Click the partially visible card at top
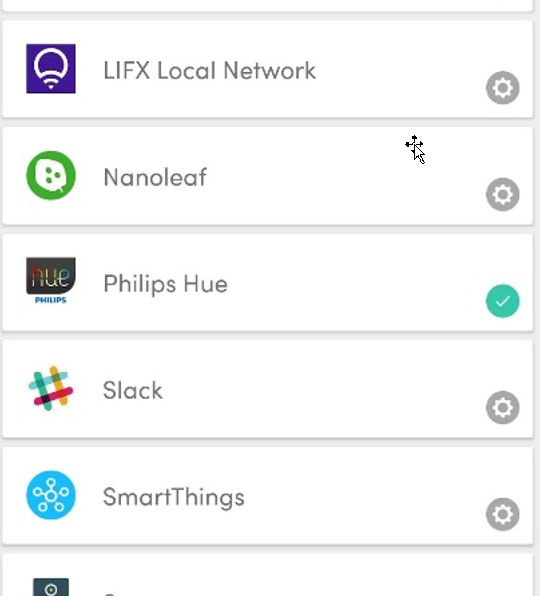Image resolution: width=540 pixels, height=596 pixels. click(x=268, y=5)
